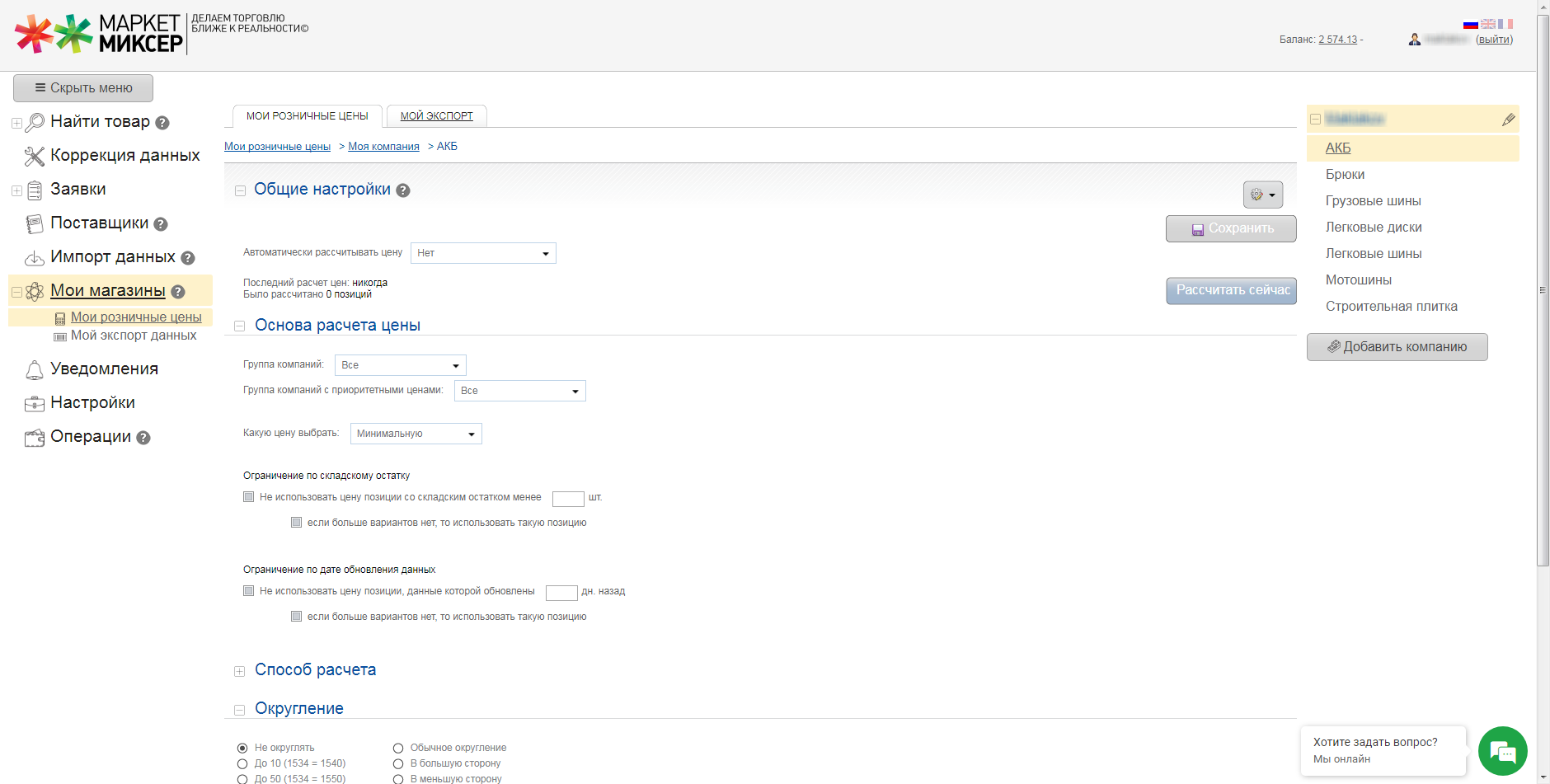This screenshot has height=784, width=1550.
Task: Open the gear settings dropdown button
Action: (x=1263, y=195)
